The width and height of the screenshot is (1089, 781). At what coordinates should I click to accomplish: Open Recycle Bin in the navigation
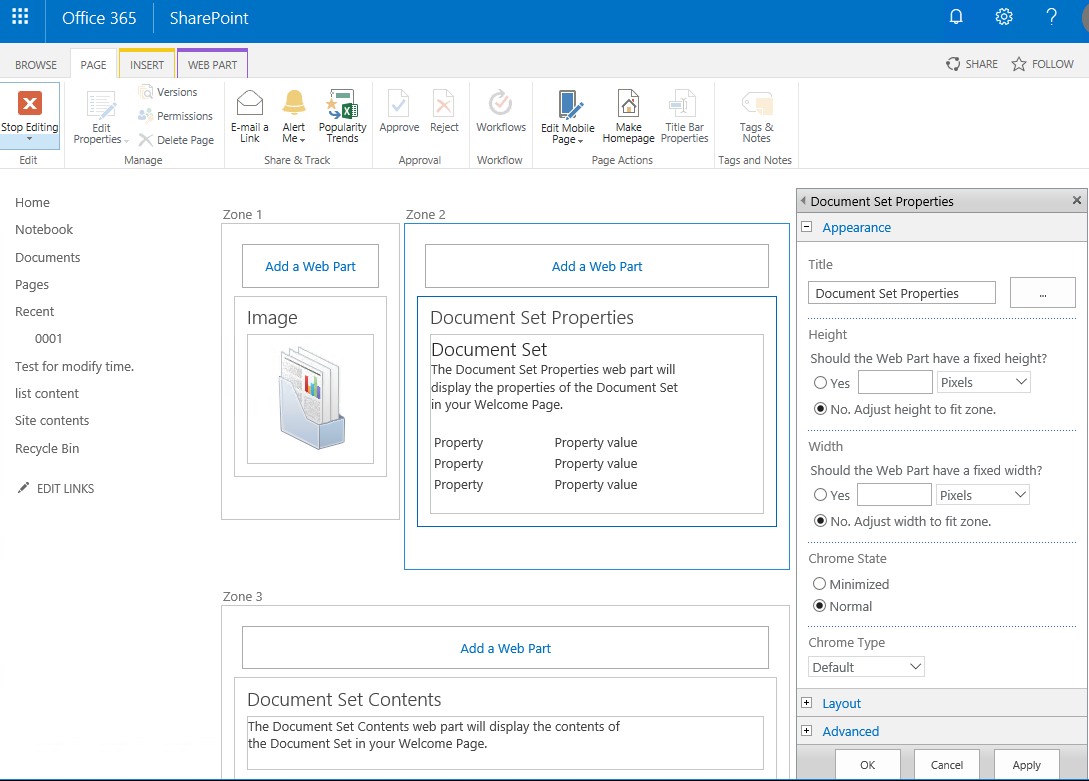[x=47, y=448]
